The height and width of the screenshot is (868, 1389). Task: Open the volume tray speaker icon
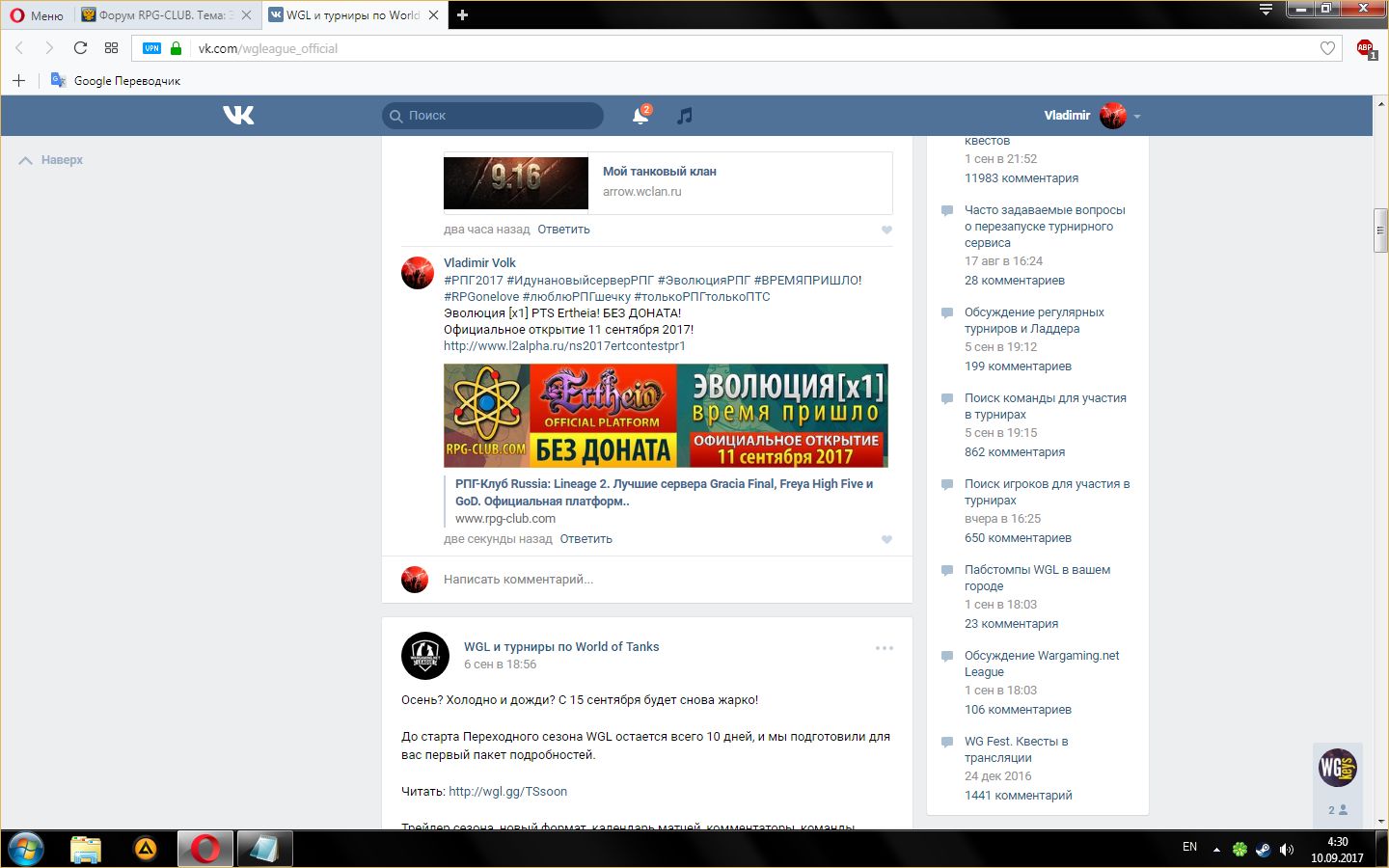pos(1286,850)
